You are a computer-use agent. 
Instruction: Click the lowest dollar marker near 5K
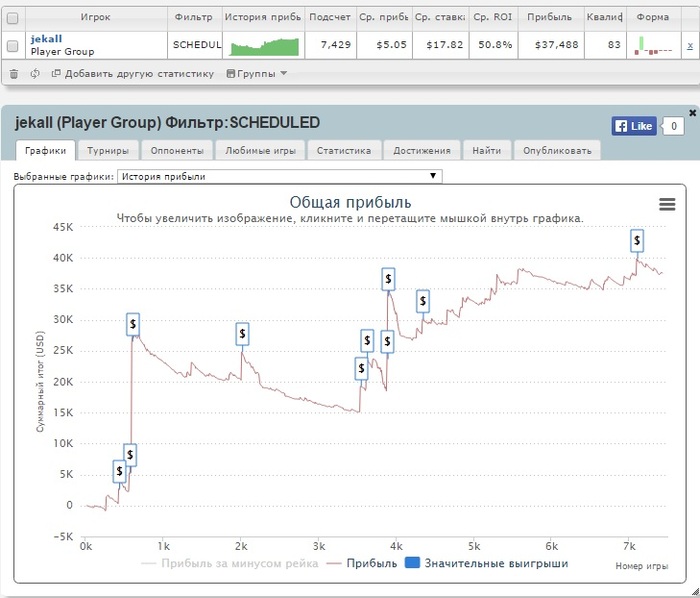coord(119,471)
